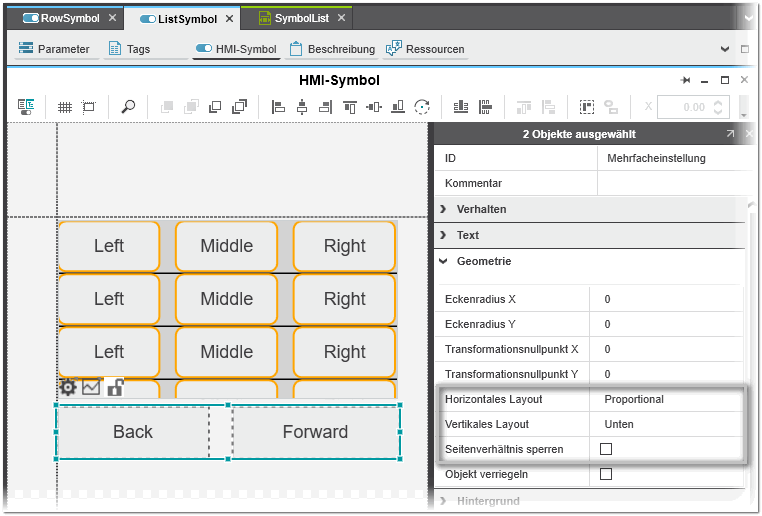Click the gear settings icon on canvas
This screenshot has height=516, width=762.
[x=68, y=388]
